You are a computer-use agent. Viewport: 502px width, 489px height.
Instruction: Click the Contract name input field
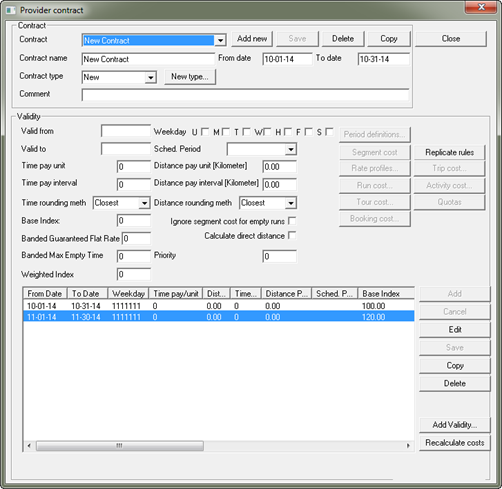148,59
